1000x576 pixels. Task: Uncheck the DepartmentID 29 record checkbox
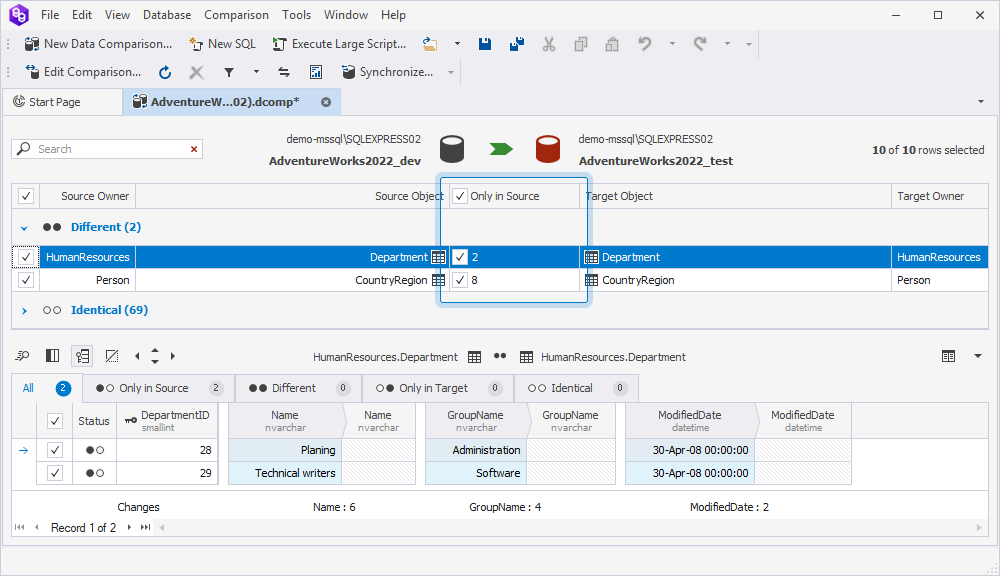(x=55, y=473)
